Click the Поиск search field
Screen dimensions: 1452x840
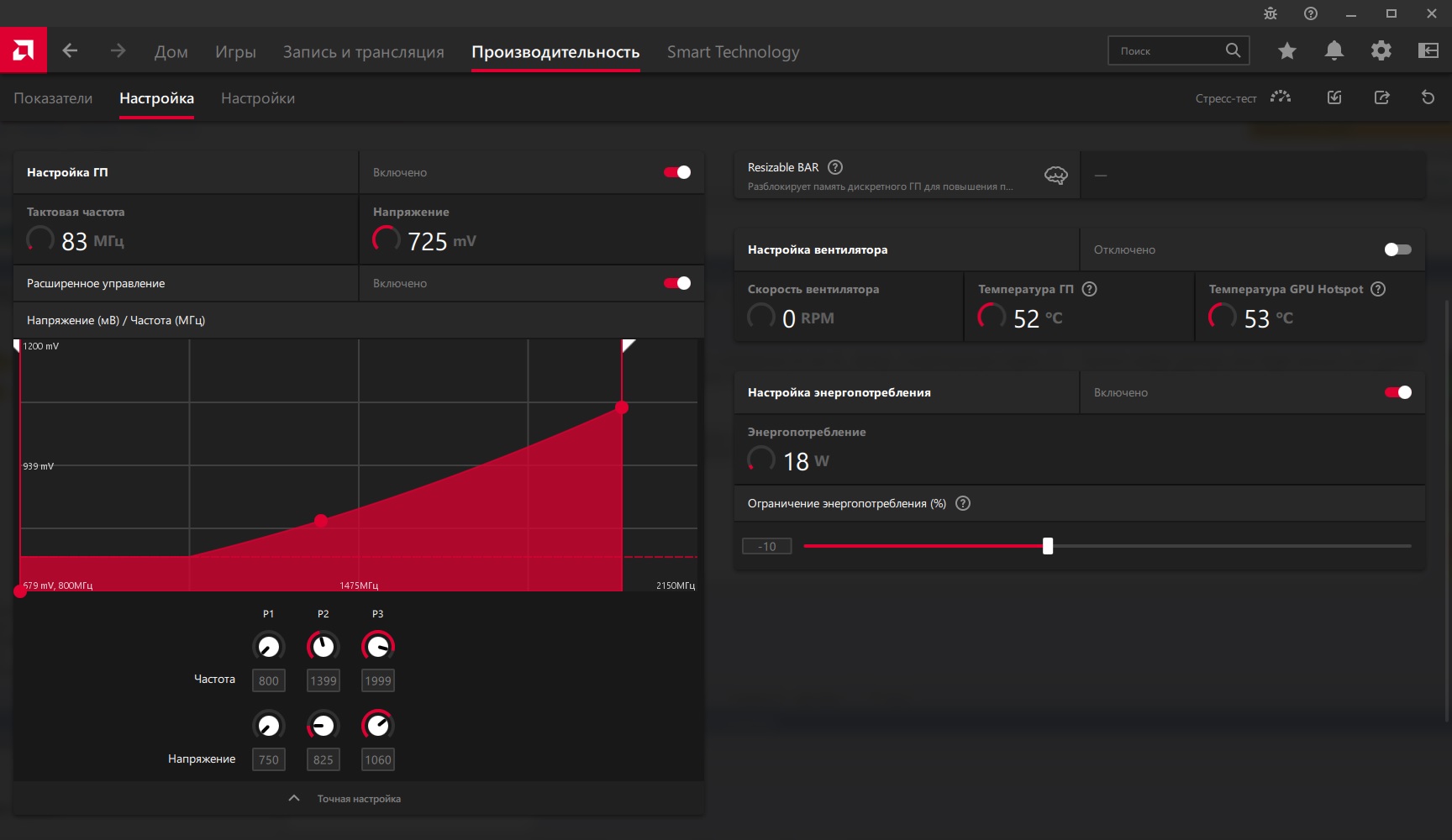click(1168, 50)
